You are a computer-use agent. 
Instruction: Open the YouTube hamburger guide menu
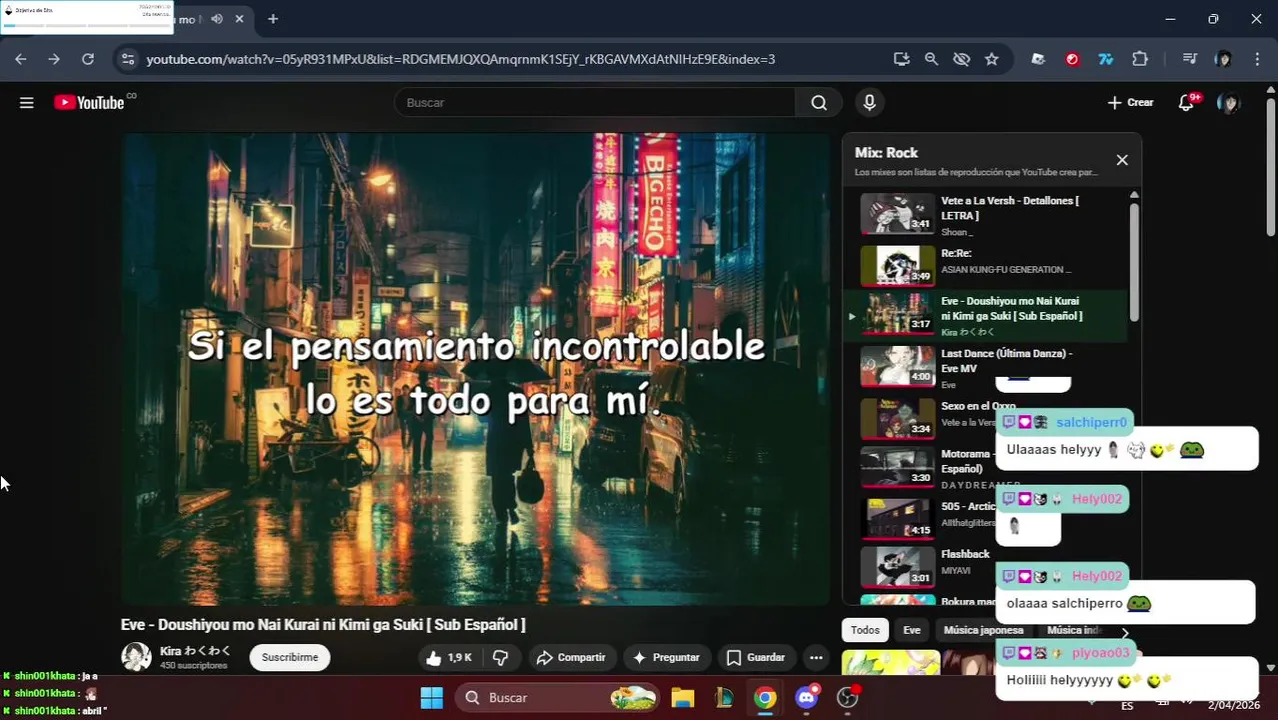(27, 102)
